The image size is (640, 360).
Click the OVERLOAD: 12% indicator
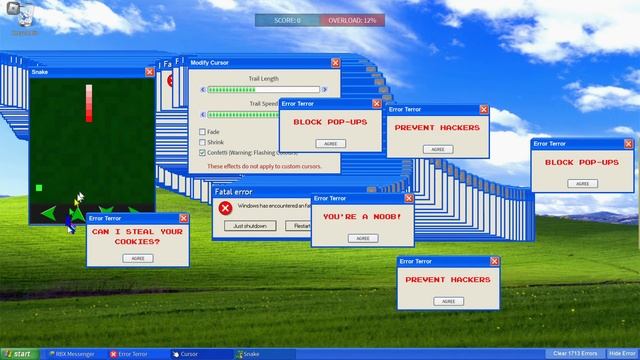352,20
